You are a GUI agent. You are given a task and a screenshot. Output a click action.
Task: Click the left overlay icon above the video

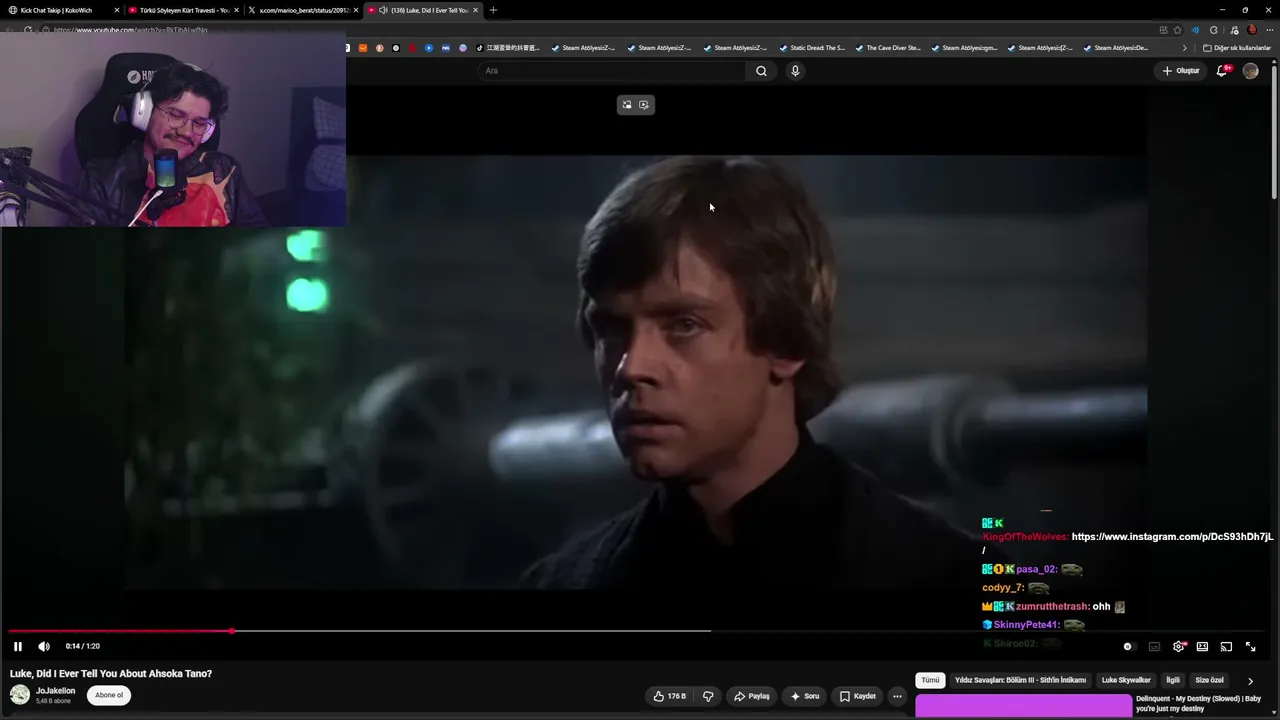(627, 105)
